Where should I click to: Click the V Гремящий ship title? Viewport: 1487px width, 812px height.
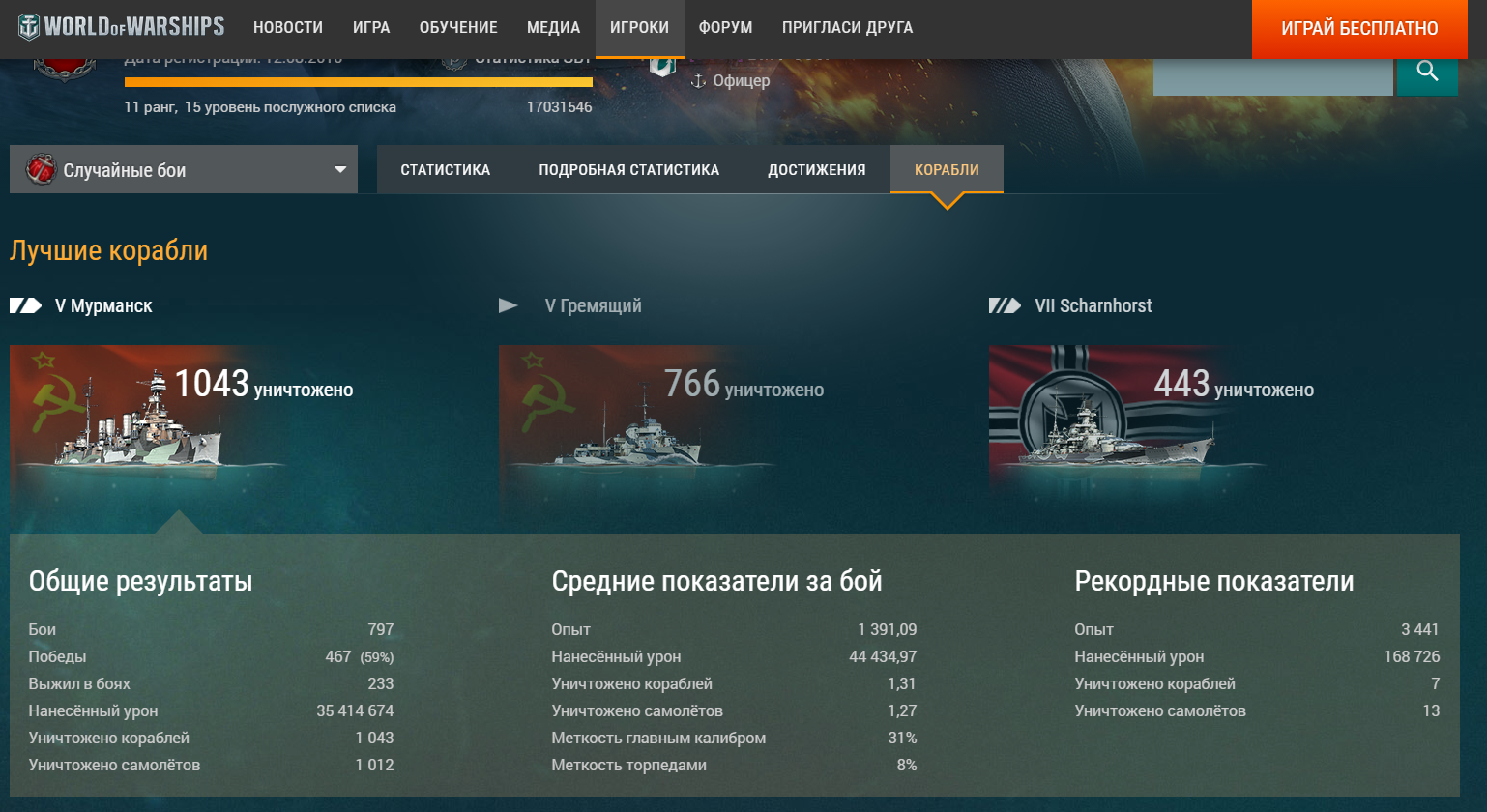[593, 305]
